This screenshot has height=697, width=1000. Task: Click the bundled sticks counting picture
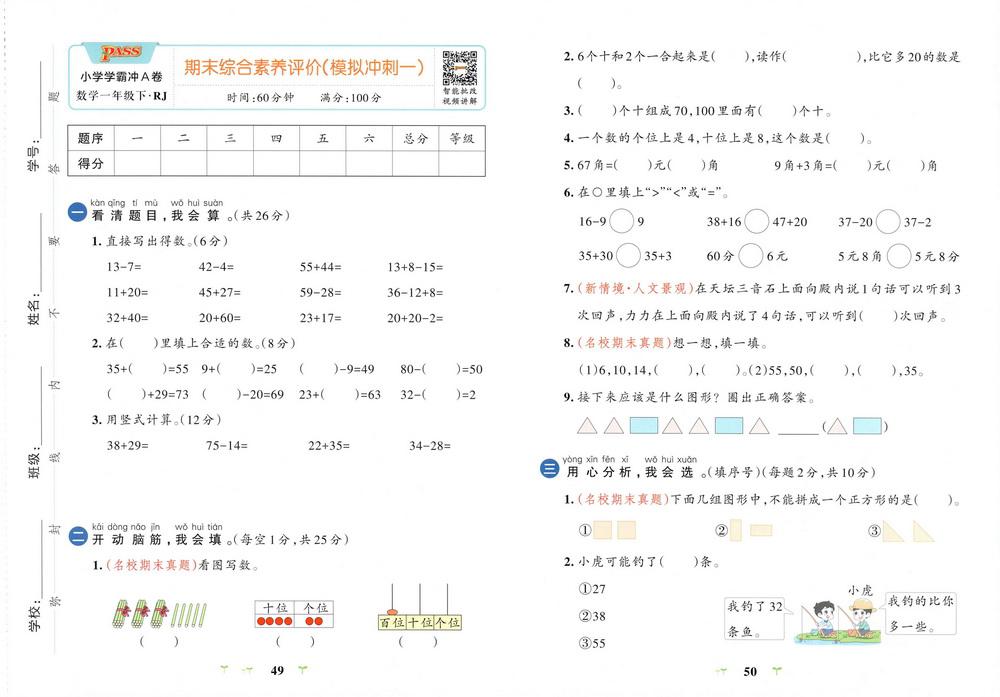159,613
